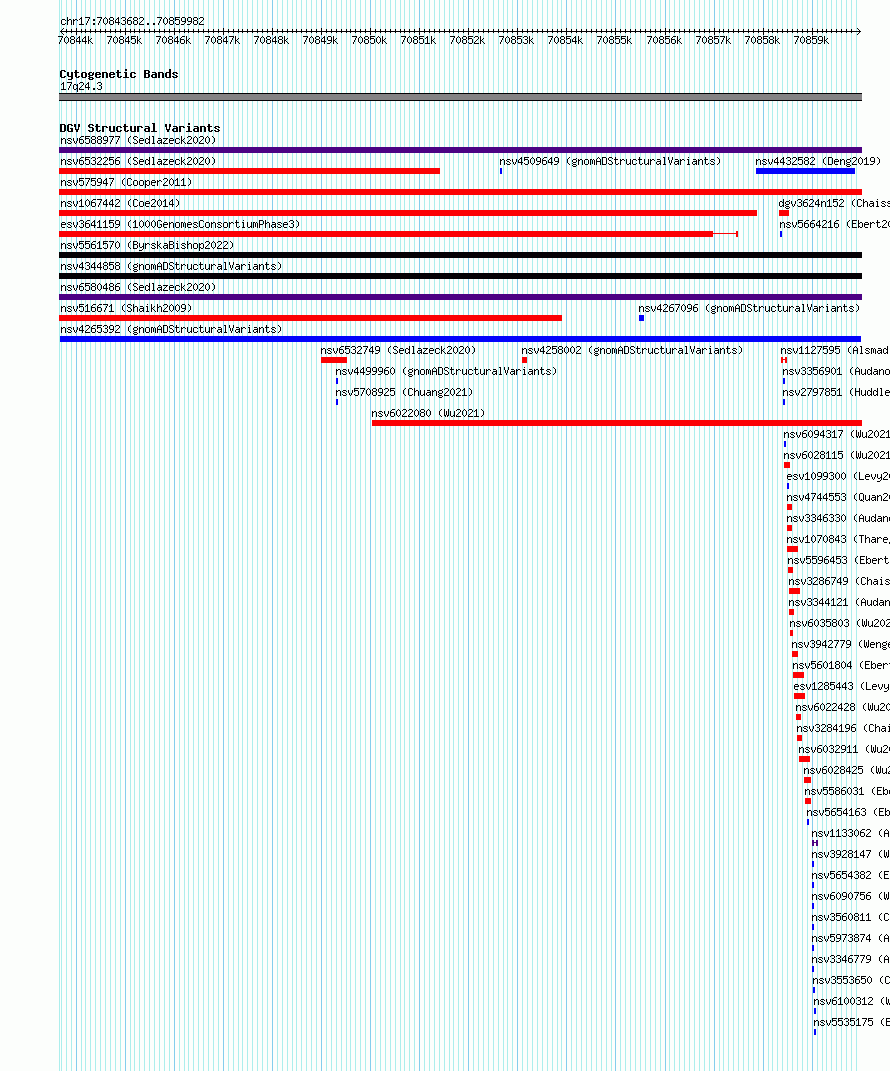The width and height of the screenshot is (890, 1071).
Task: Click the 70855k ruler position label
Action: (x=614, y=40)
